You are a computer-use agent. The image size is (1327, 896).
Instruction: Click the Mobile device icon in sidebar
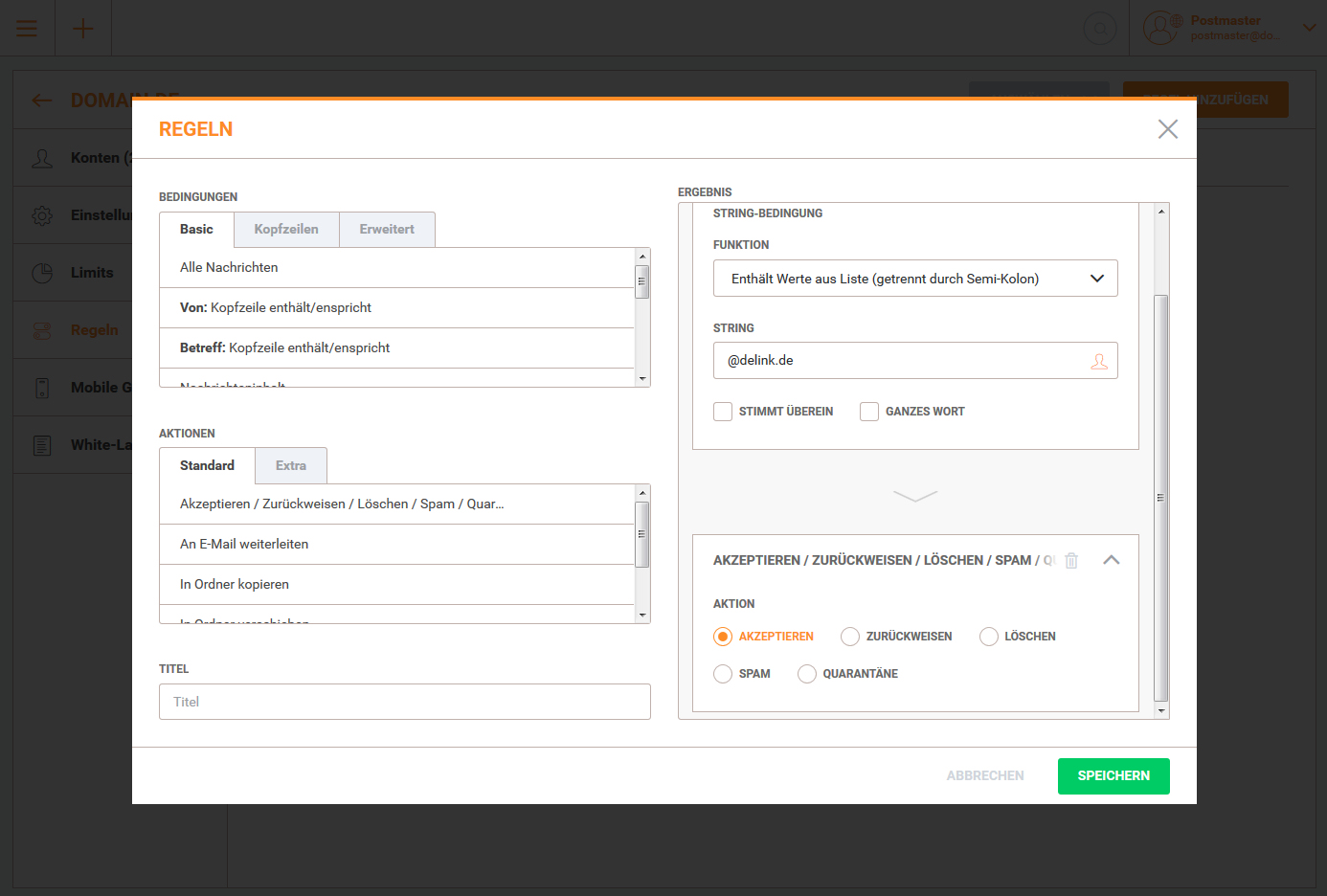point(42,388)
